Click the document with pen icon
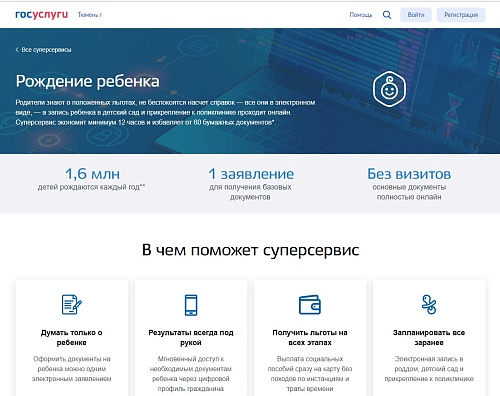 72,304
